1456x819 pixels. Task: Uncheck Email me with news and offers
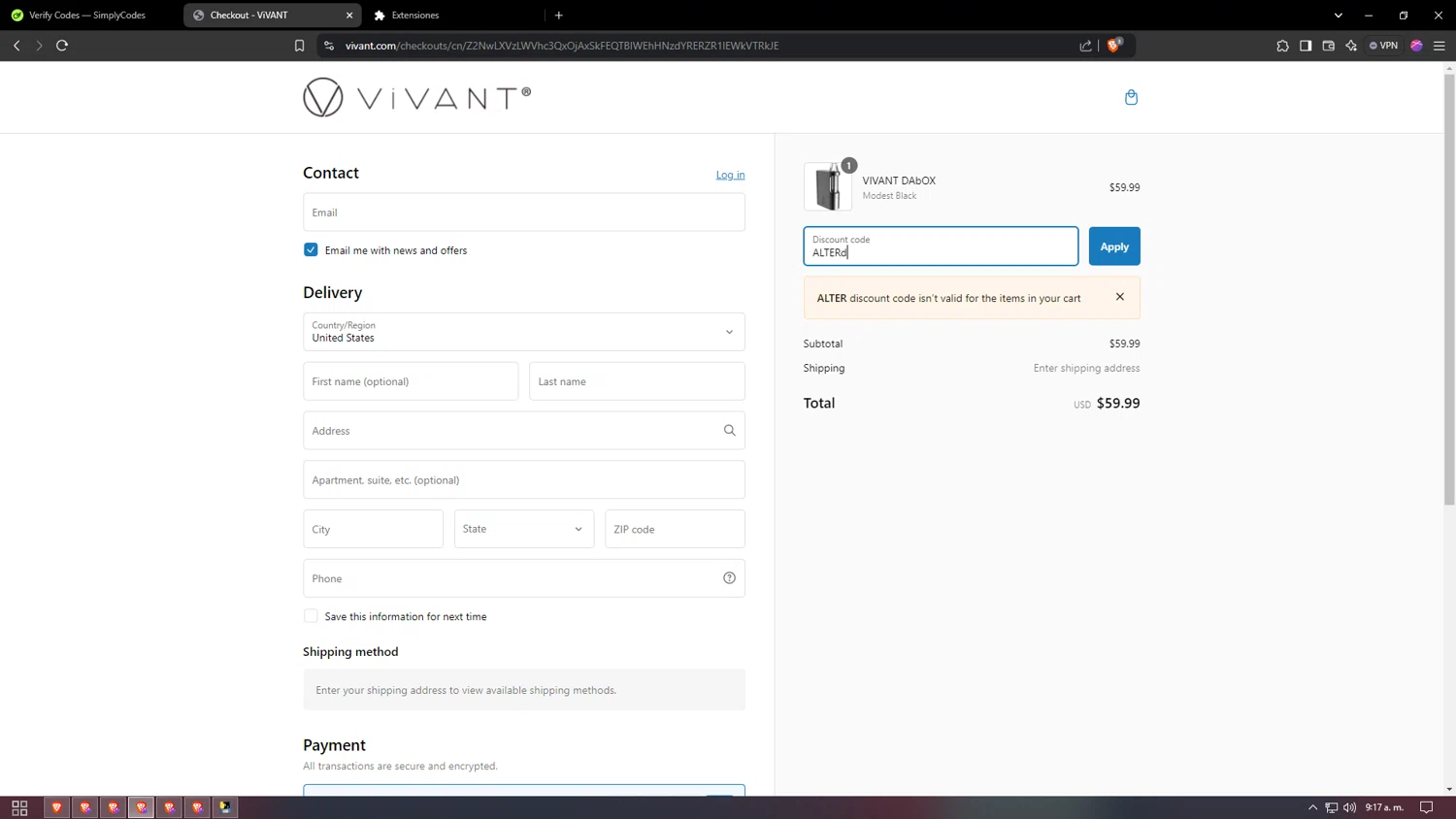(311, 250)
